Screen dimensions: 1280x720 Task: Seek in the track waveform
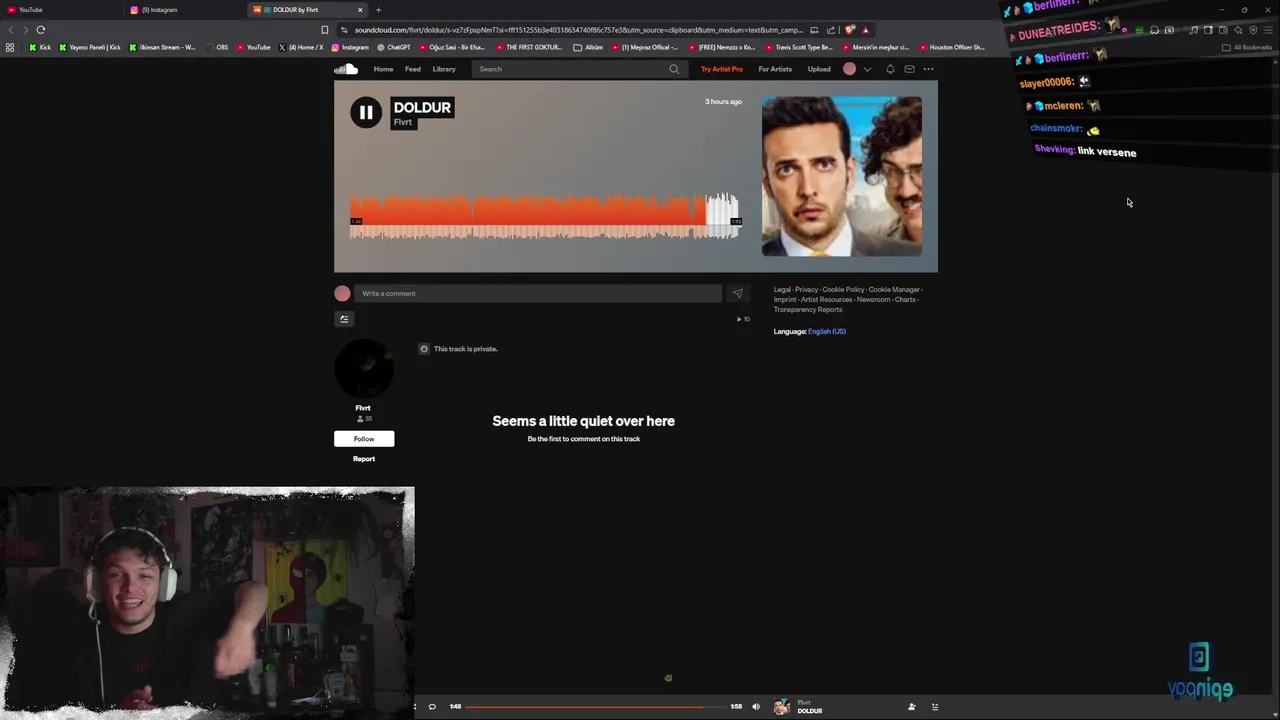545,216
